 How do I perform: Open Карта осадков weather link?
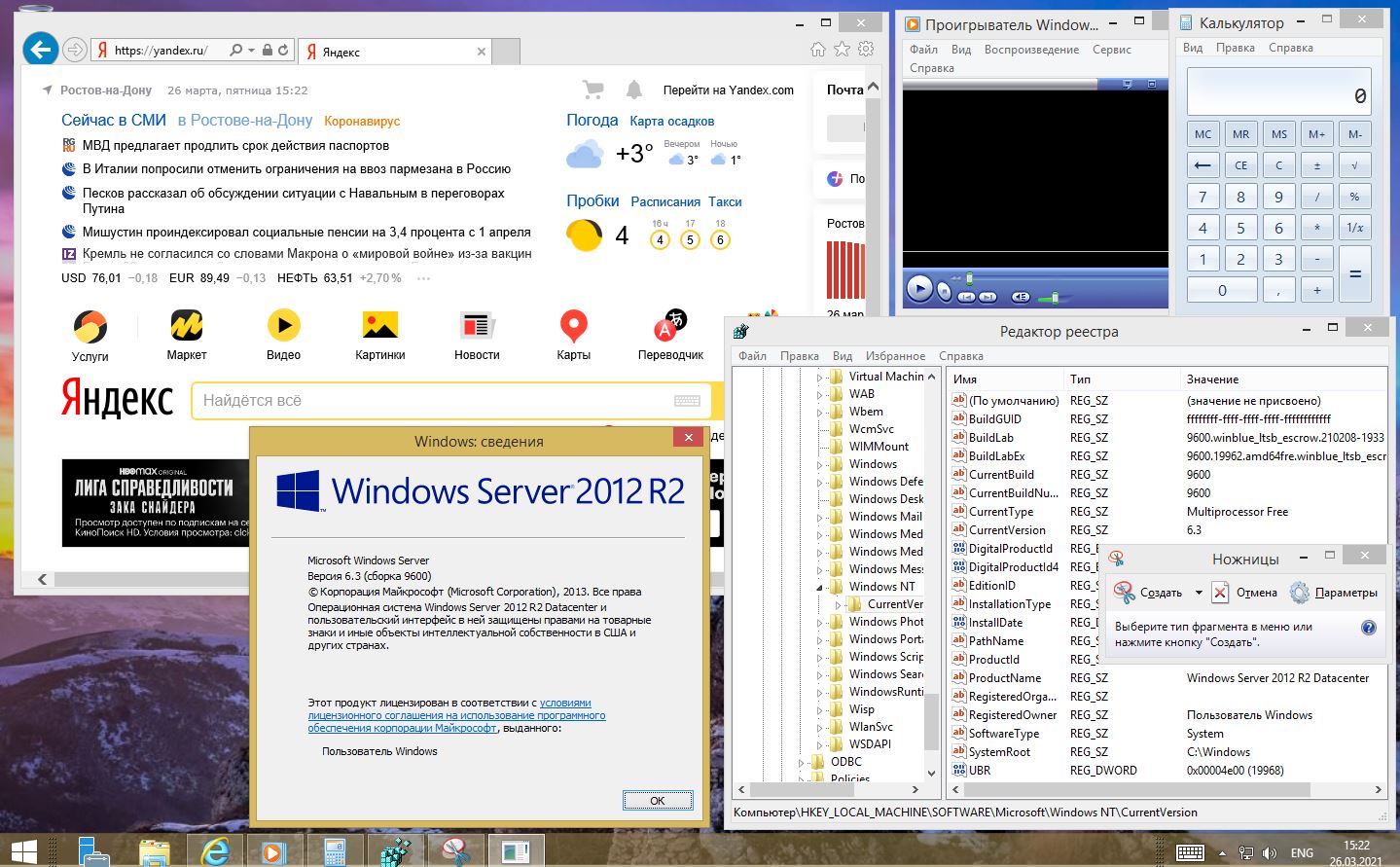pos(671,122)
